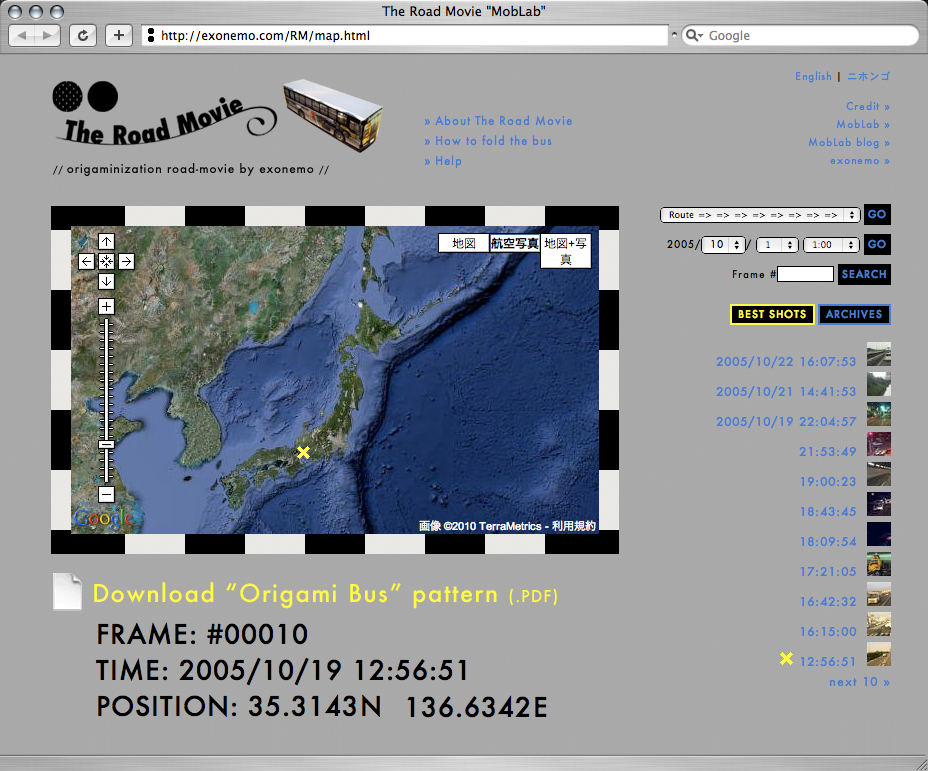Recenter map with center pan button

click(x=107, y=262)
